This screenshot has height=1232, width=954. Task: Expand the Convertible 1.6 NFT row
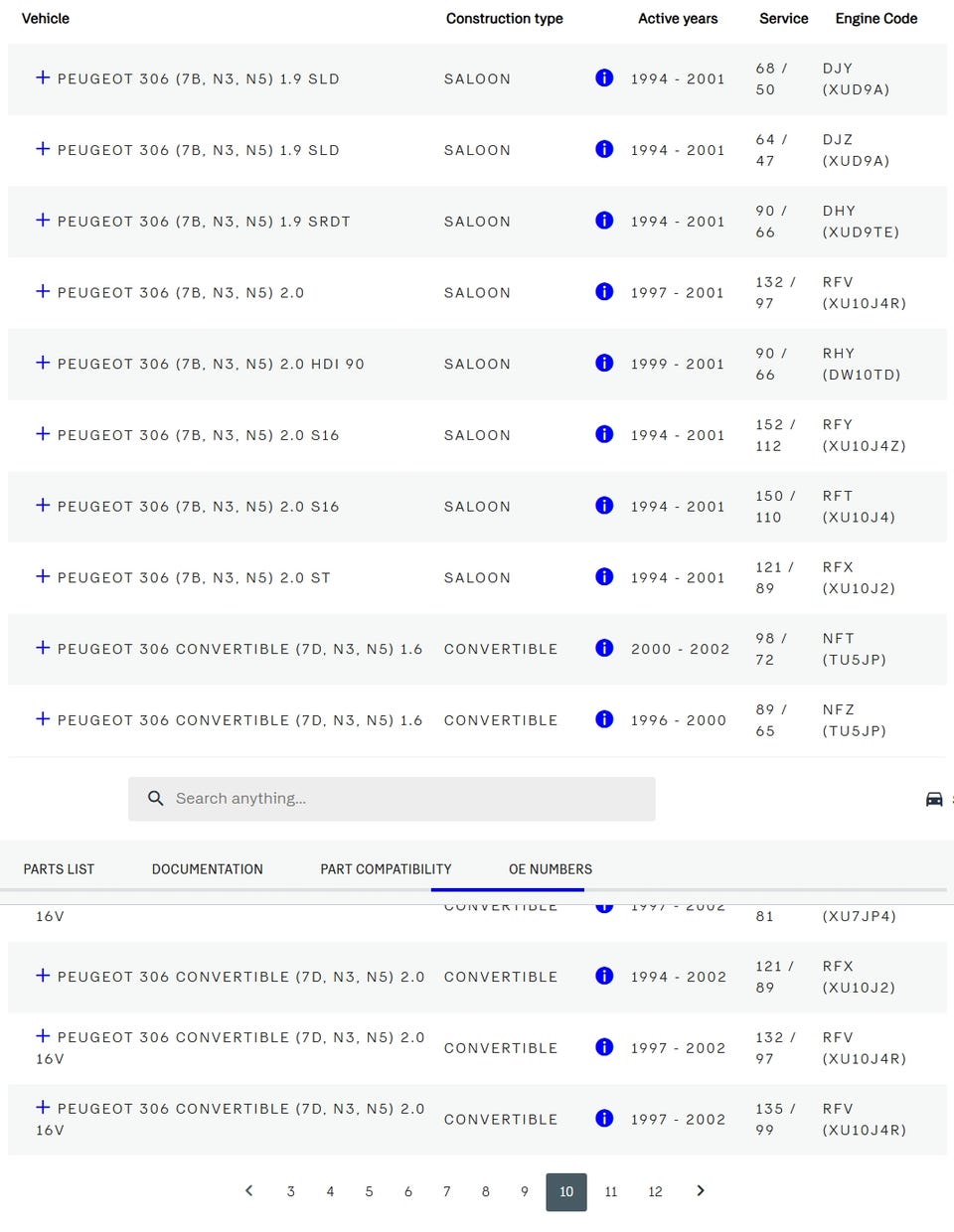43,648
